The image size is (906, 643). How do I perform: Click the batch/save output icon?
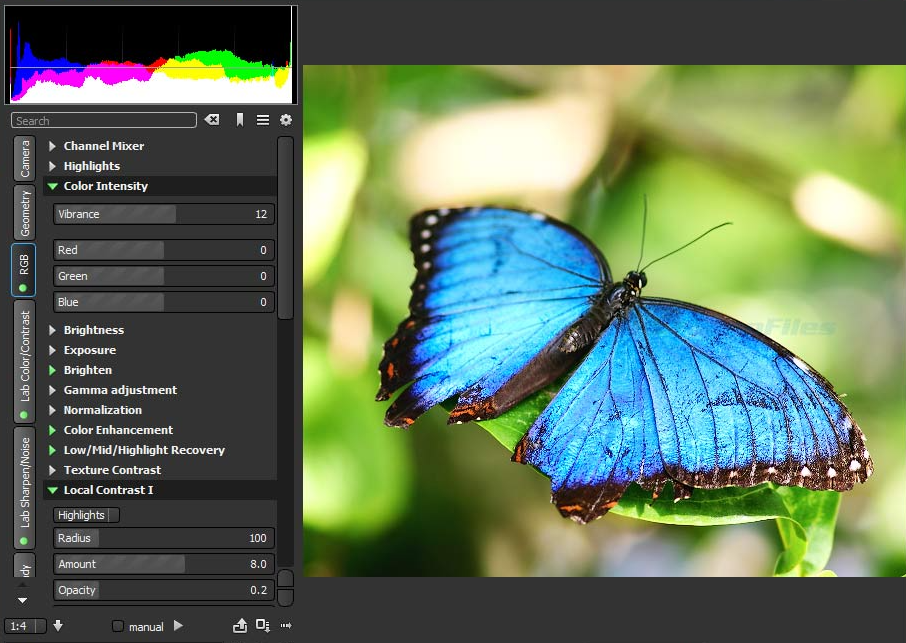point(262,625)
